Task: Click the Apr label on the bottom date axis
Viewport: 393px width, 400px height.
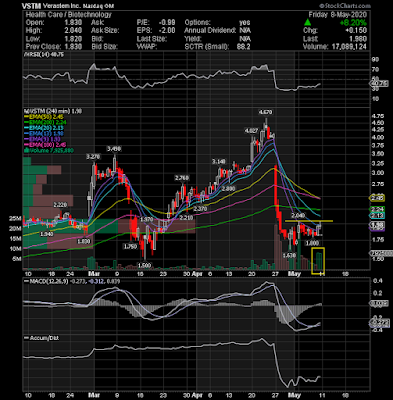Action: coord(198,396)
